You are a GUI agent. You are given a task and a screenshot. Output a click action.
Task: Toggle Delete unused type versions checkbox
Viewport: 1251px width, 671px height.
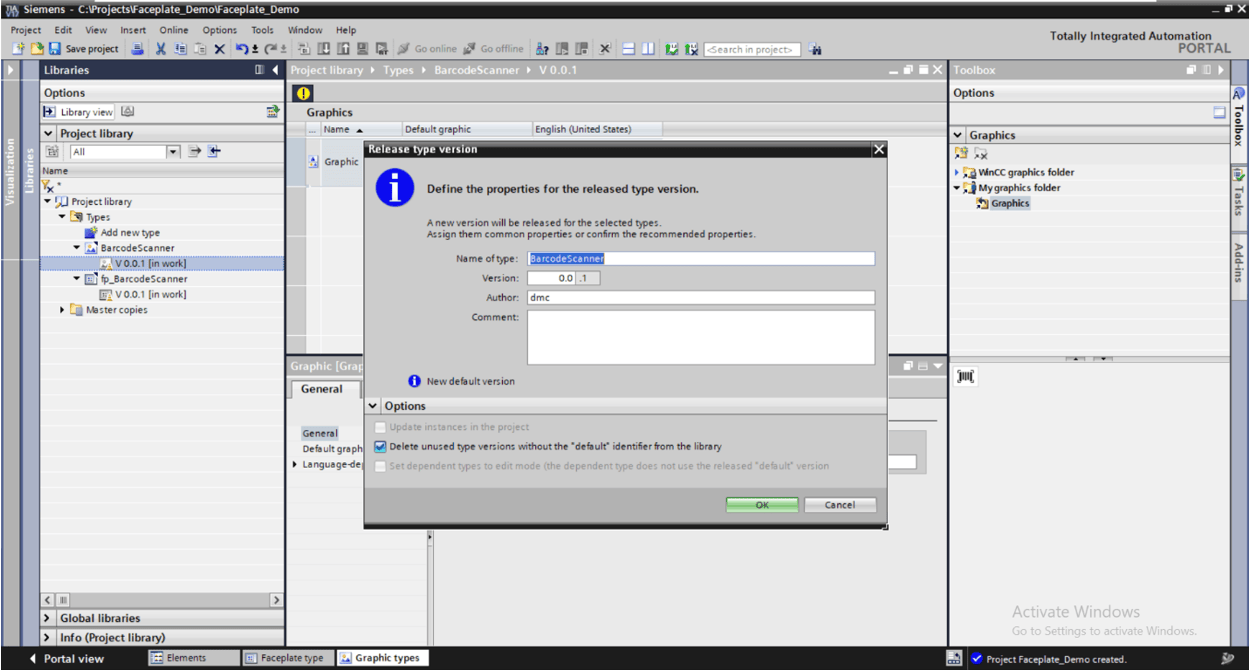click(x=380, y=447)
